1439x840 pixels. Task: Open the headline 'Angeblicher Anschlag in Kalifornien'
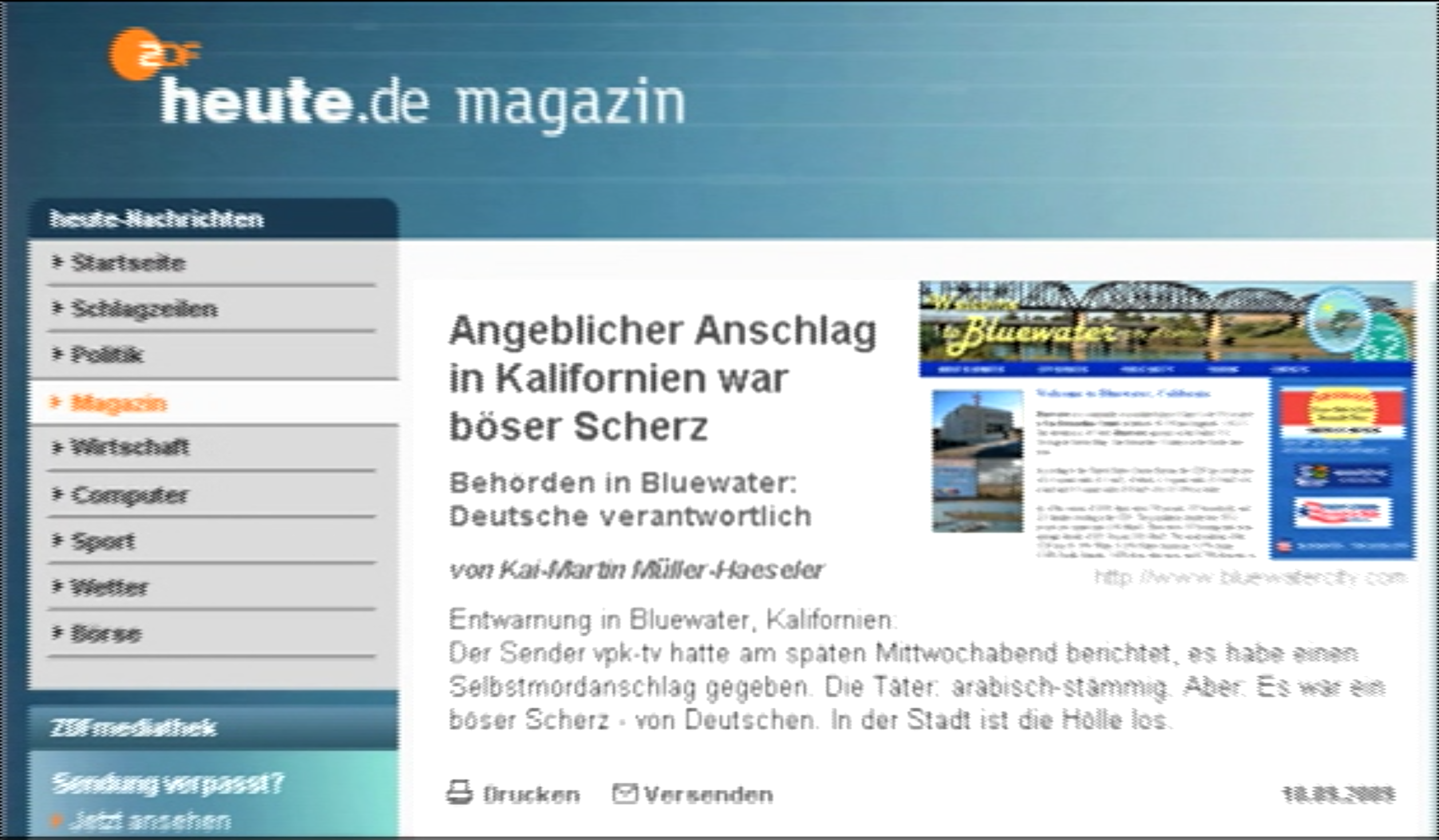[x=663, y=378]
